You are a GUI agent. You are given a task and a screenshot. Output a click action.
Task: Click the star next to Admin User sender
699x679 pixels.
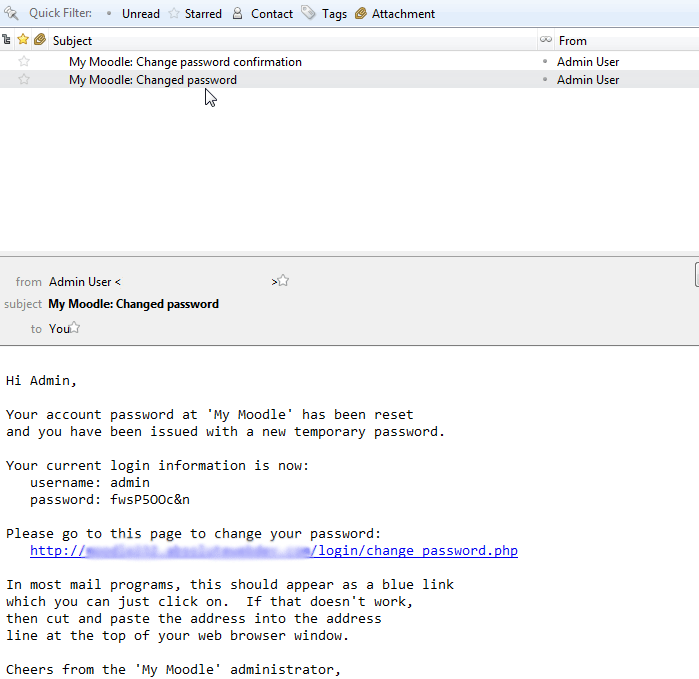[283, 280]
